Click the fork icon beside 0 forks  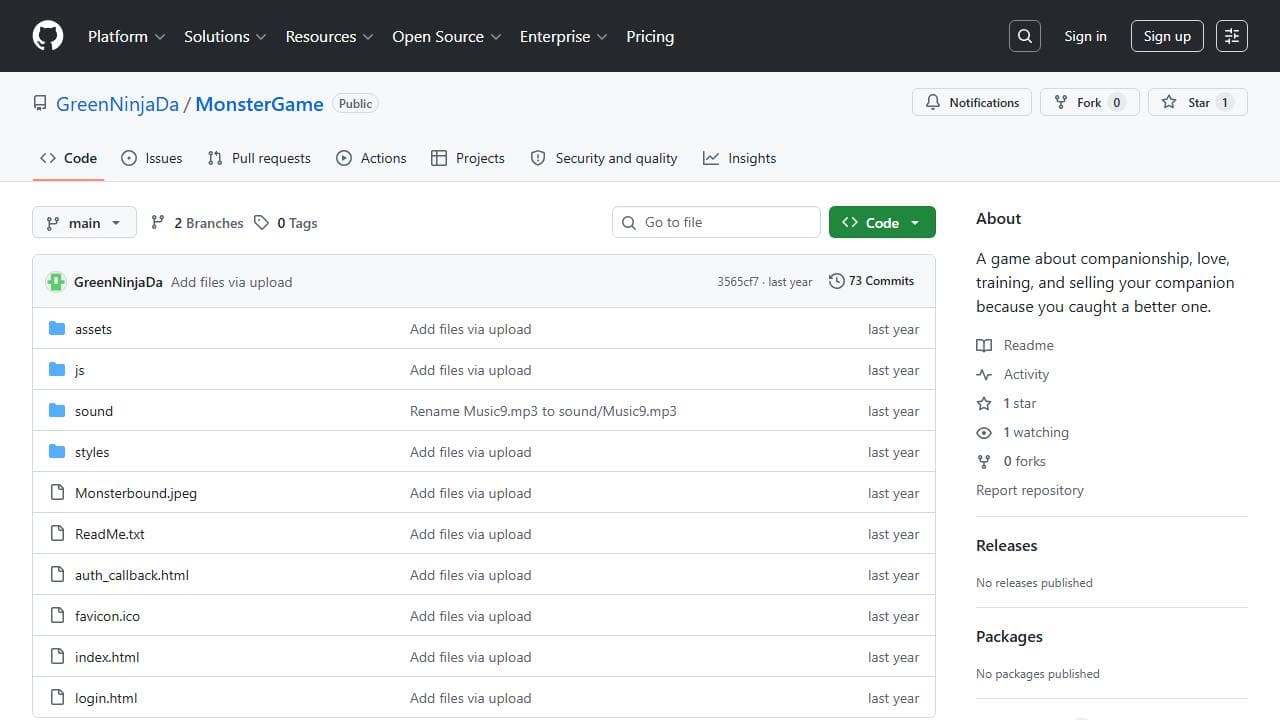984,461
